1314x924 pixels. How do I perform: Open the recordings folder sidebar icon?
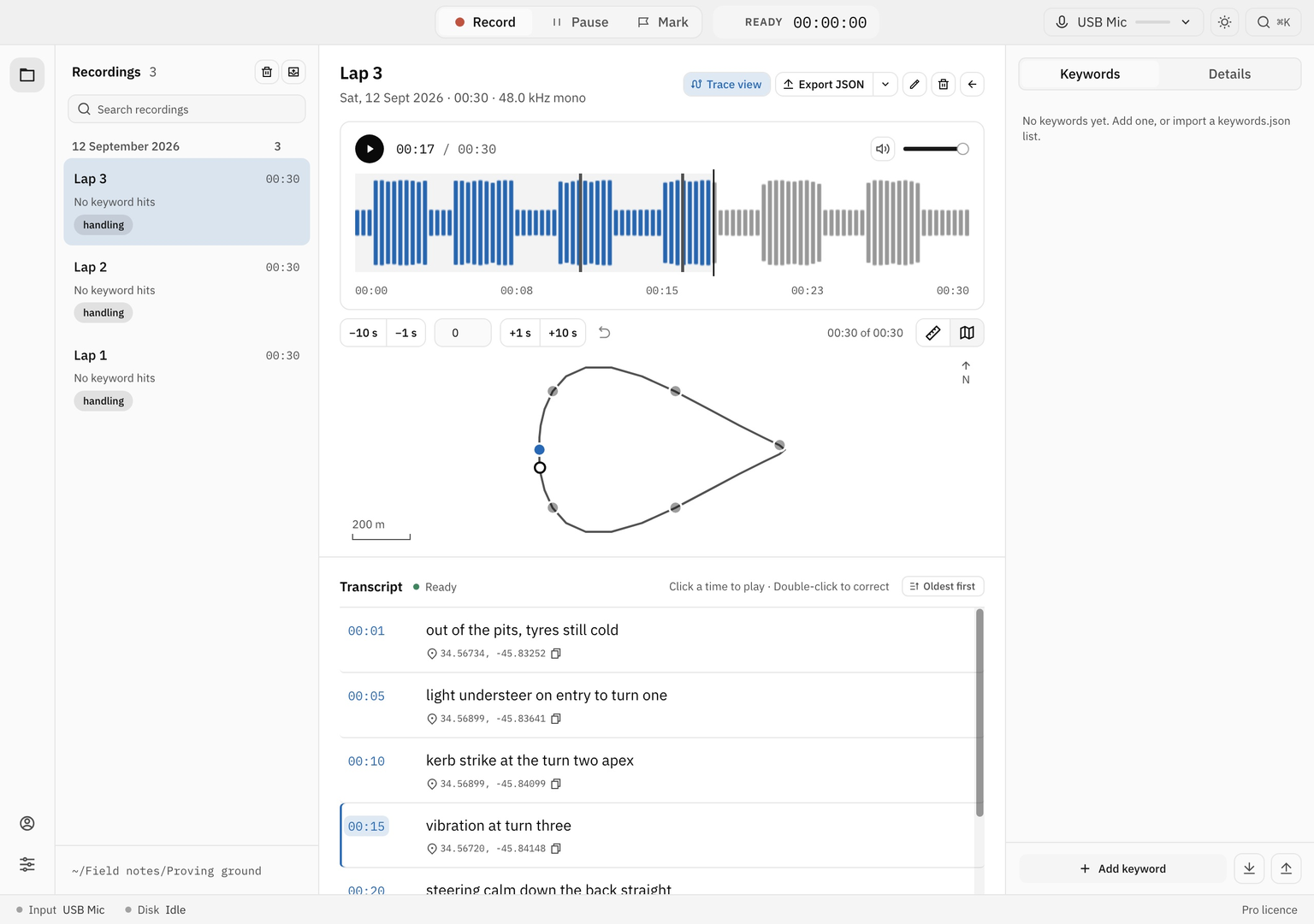pyautogui.click(x=27, y=75)
